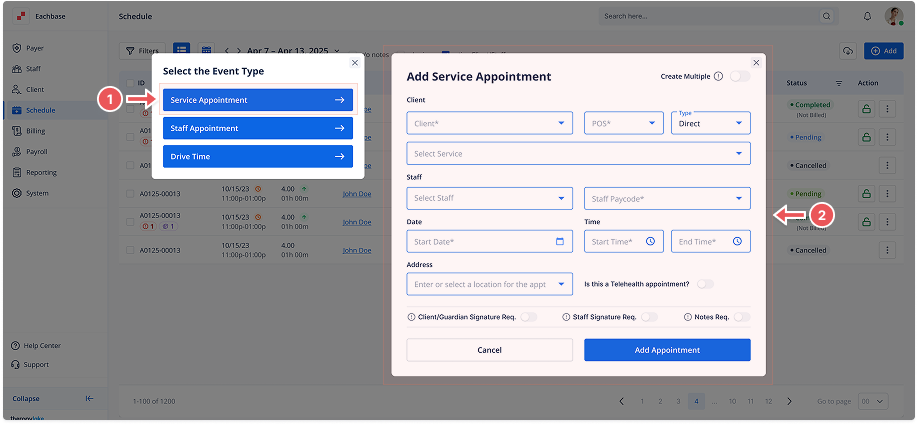Open the Start Date calendar icon

[x=560, y=241]
